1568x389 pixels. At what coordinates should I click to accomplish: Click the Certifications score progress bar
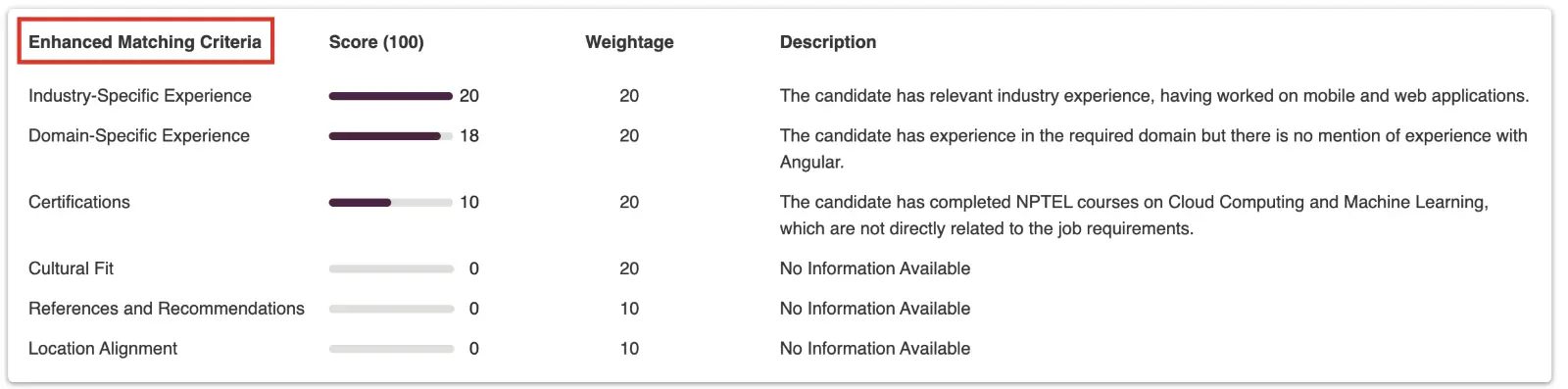click(391, 203)
